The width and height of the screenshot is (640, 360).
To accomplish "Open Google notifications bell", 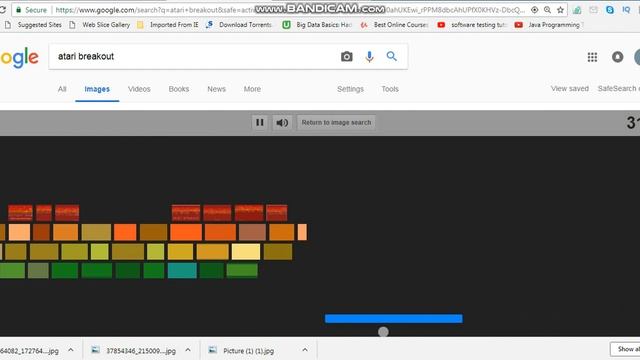I will [618, 57].
